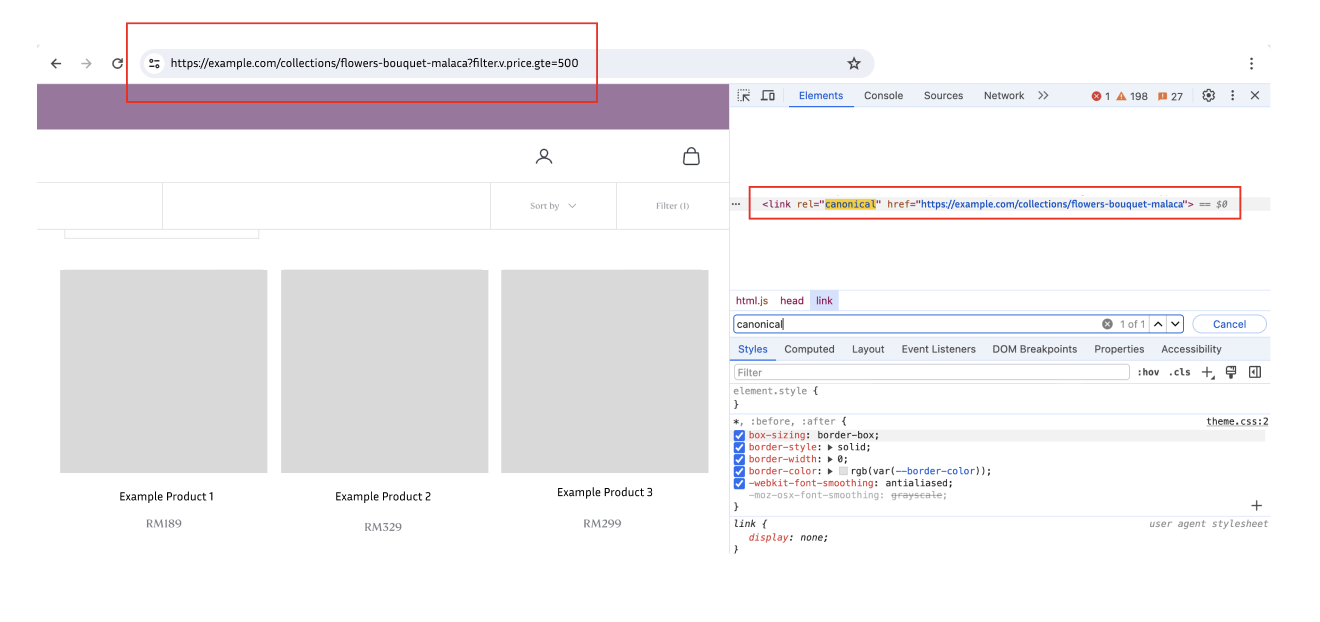Open the Chrome three-dot menu
Screen dimensions: 1320x622
point(1251,63)
